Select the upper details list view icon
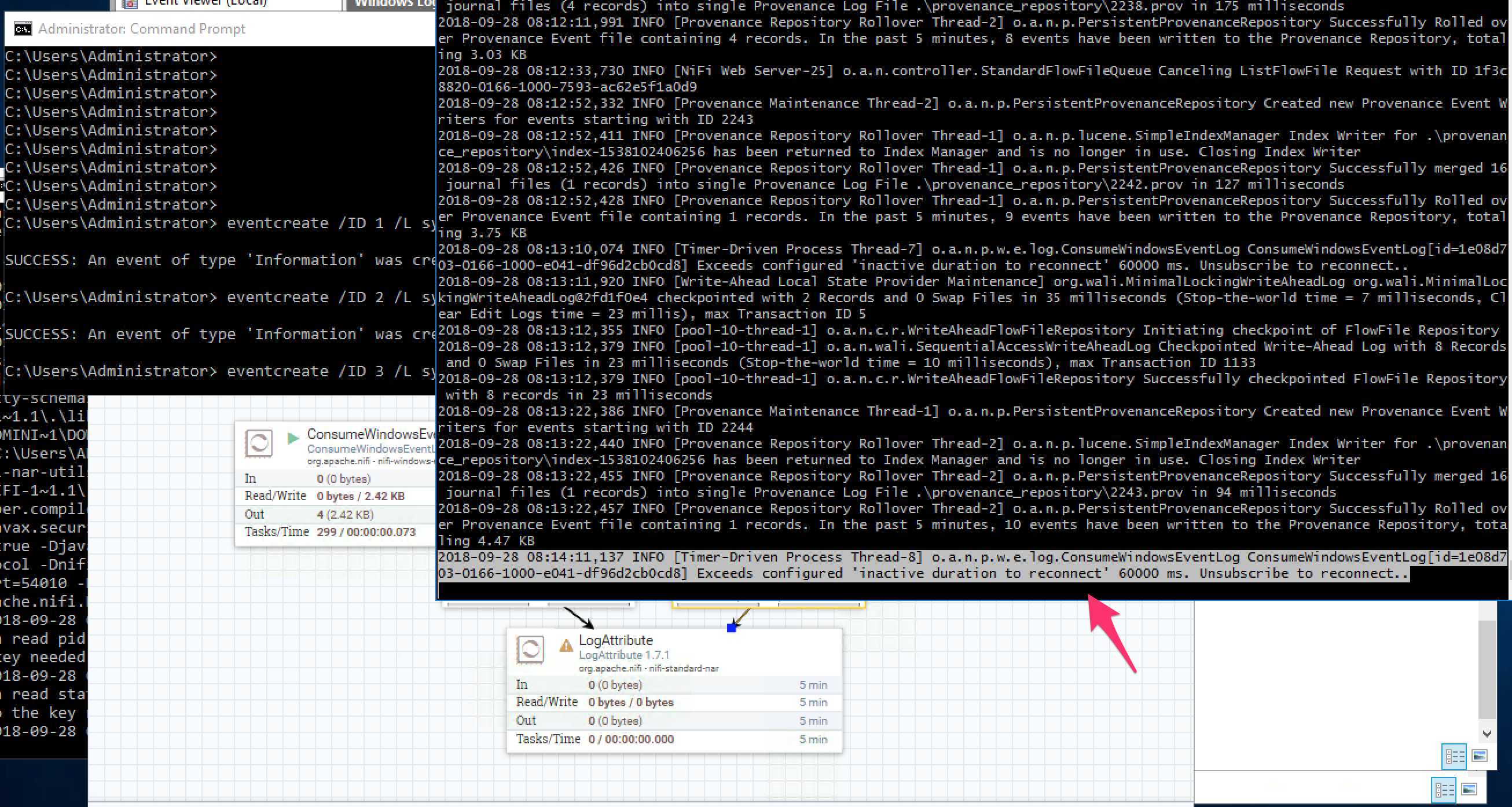The width and height of the screenshot is (1512, 807). click(x=1454, y=756)
